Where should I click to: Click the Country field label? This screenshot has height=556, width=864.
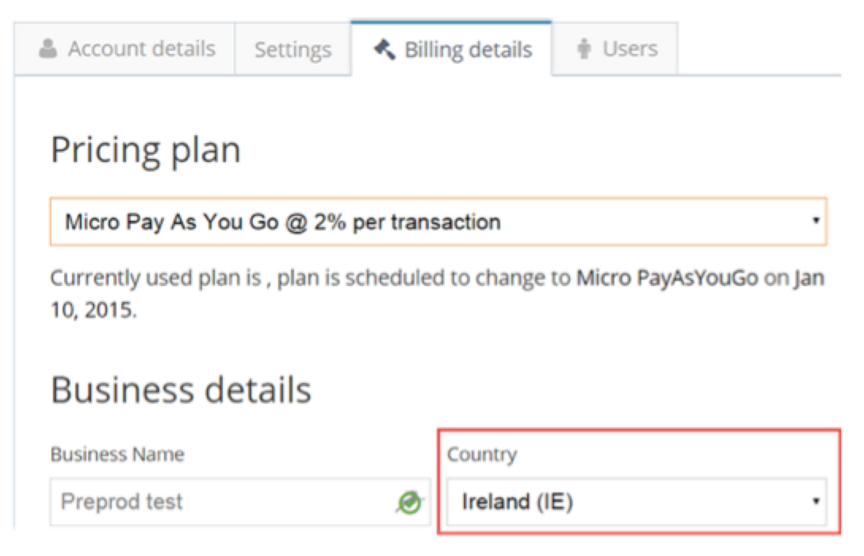(482, 455)
